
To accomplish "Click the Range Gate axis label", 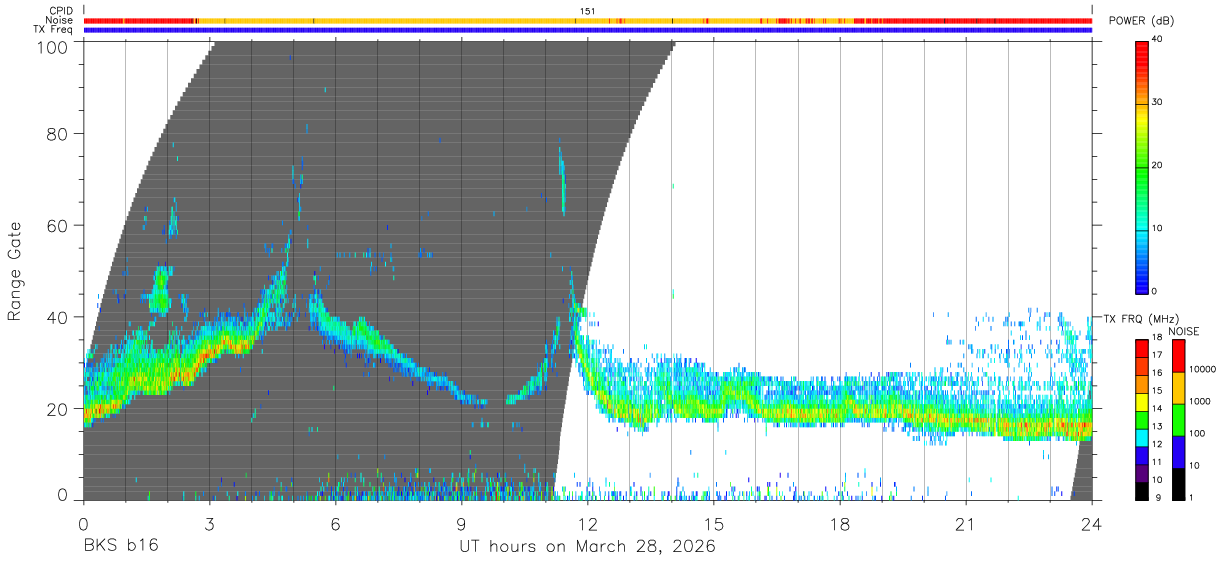I will (x=15, y=271).
